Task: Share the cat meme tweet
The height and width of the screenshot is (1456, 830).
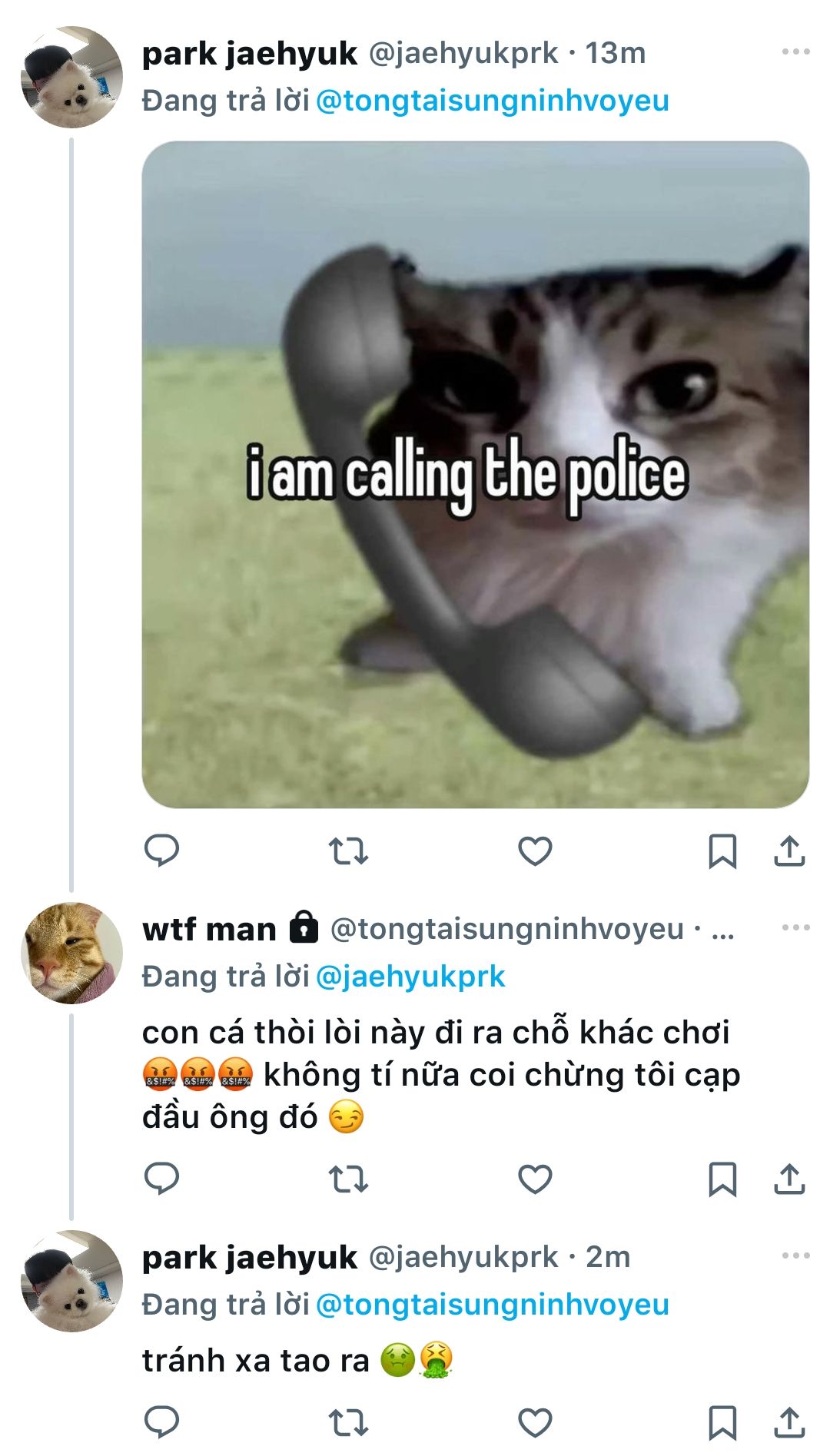Action: (789, 851)
